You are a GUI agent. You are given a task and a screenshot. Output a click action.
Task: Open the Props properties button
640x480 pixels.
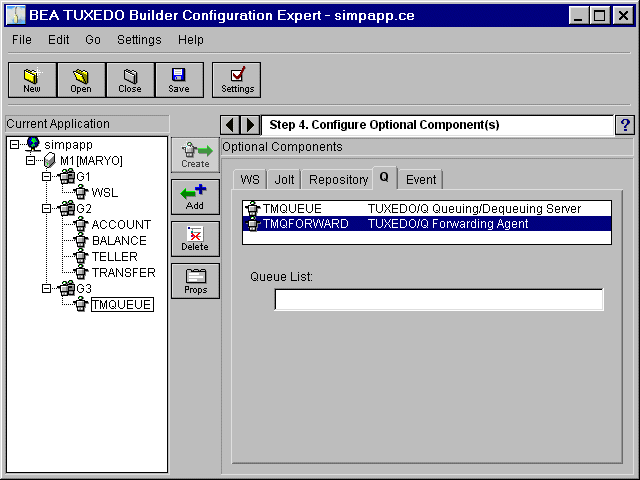click(x=196, y=281)
